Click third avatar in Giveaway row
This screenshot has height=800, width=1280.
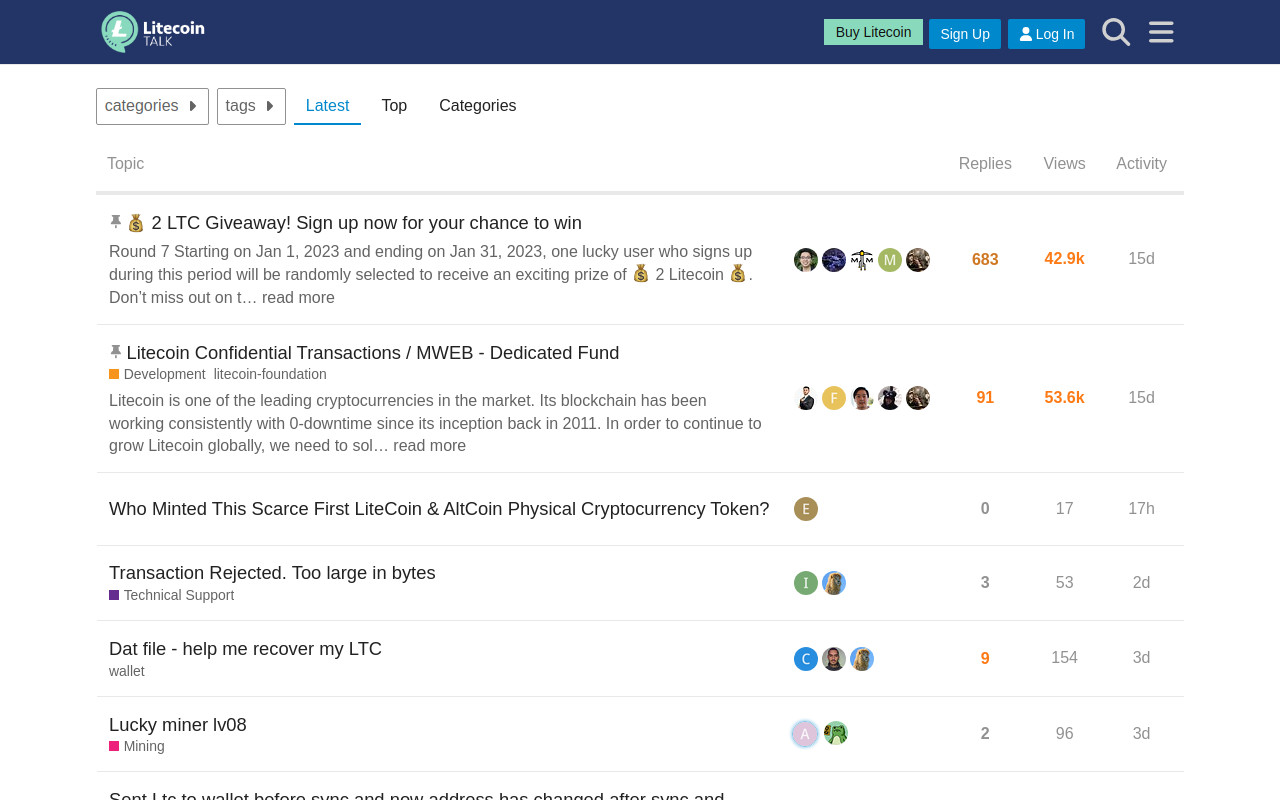pyautogui.click(x=862, y=260)
